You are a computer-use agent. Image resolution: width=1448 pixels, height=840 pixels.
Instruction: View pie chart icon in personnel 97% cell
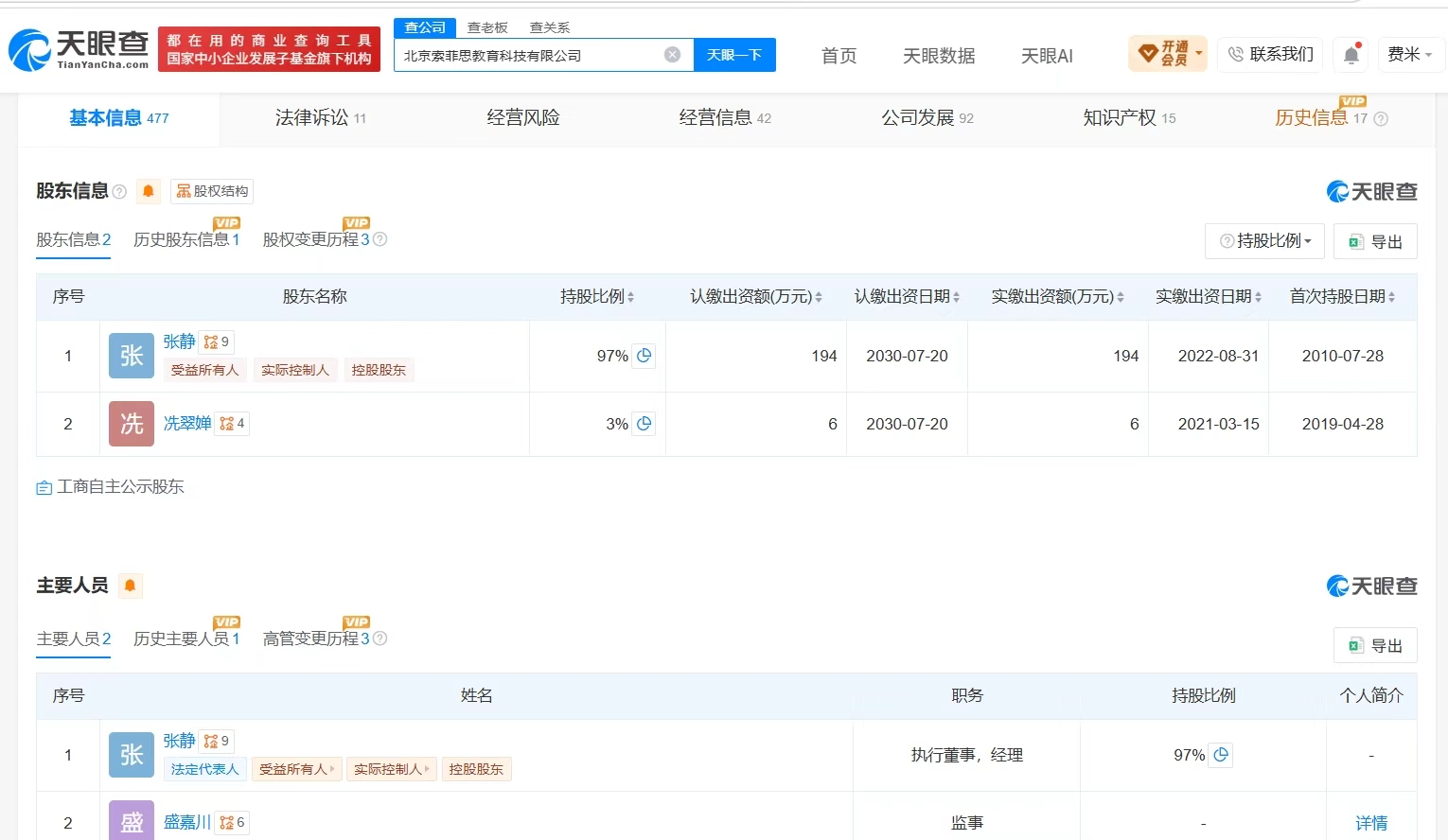(x=1221, y=755)
